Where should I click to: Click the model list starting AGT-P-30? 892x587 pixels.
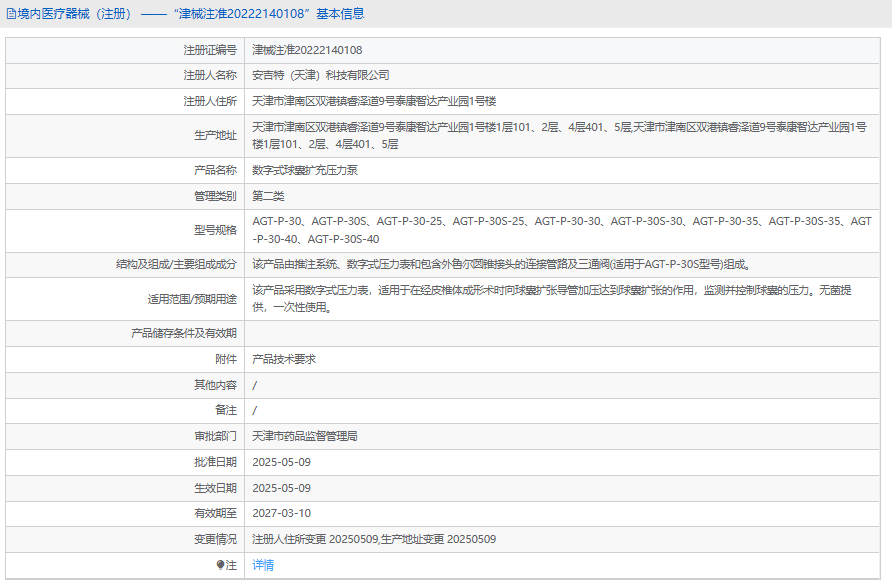click(562, 230)
